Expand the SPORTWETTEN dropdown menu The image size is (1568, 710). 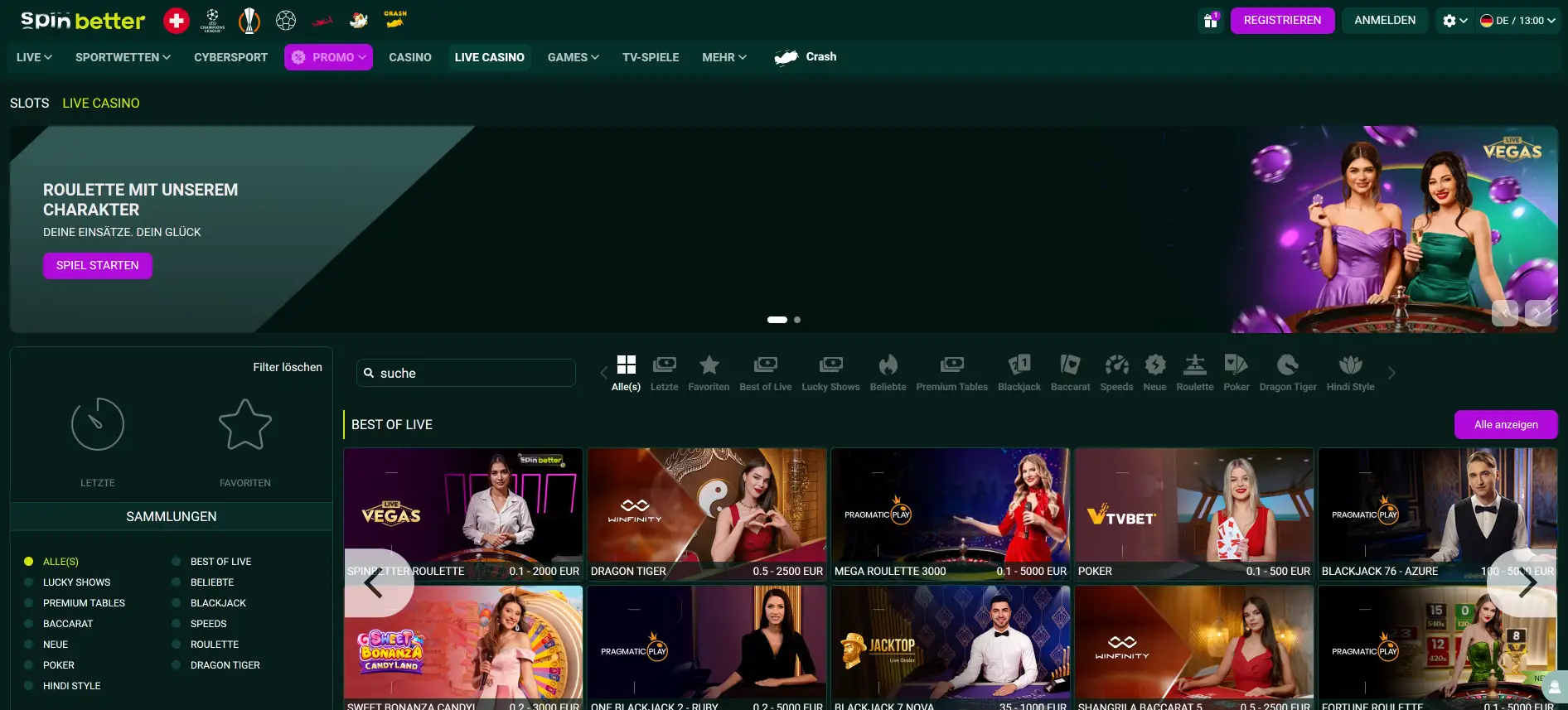(x=123, y=57)
